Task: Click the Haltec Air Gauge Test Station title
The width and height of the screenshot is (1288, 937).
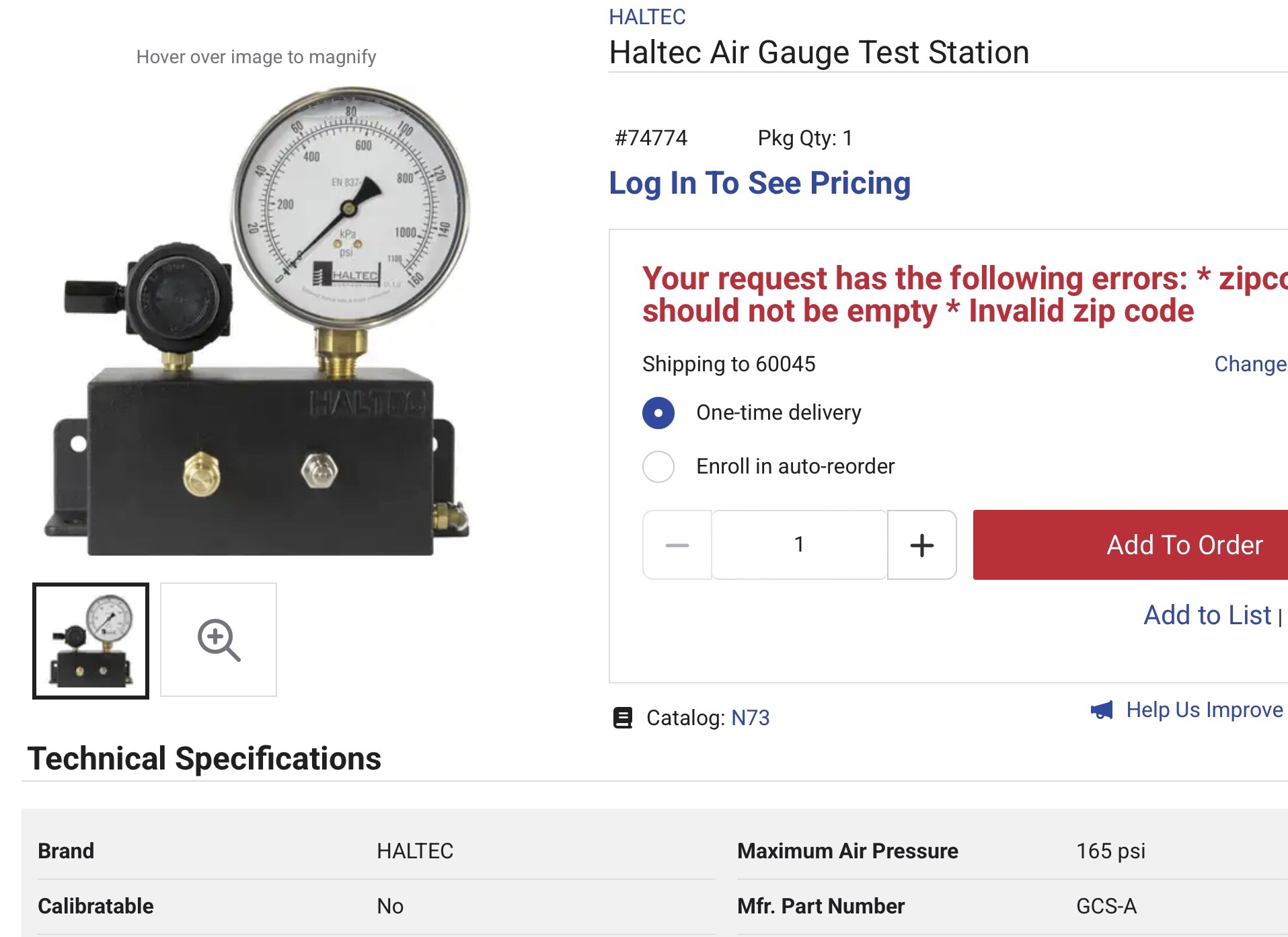Action: pos(819,52)
